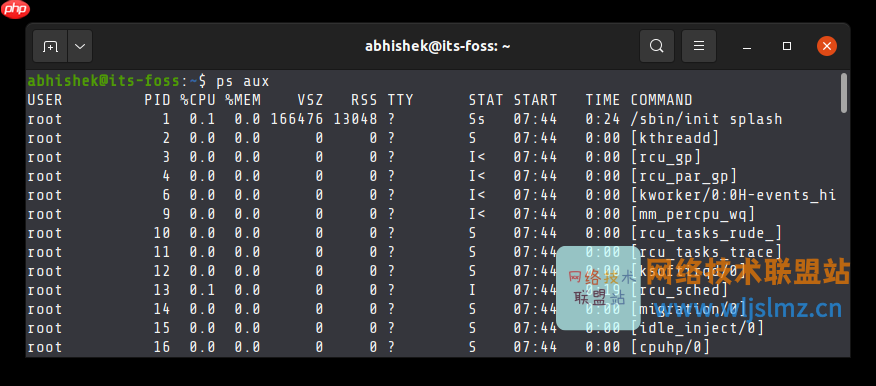Open the hamburger menu
The width and height of the screenshot is (876, 386).
(699, 46)
